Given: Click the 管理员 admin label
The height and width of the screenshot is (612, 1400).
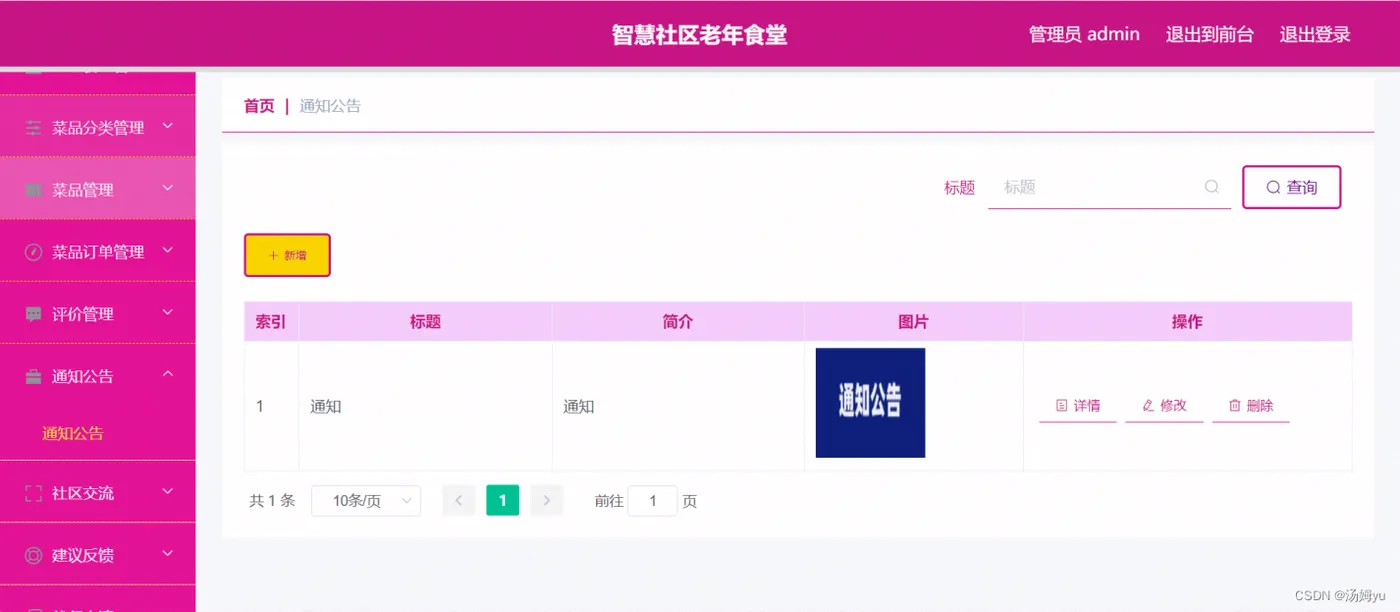Looking at the screenshot, I should click(x=1084, y=34).
